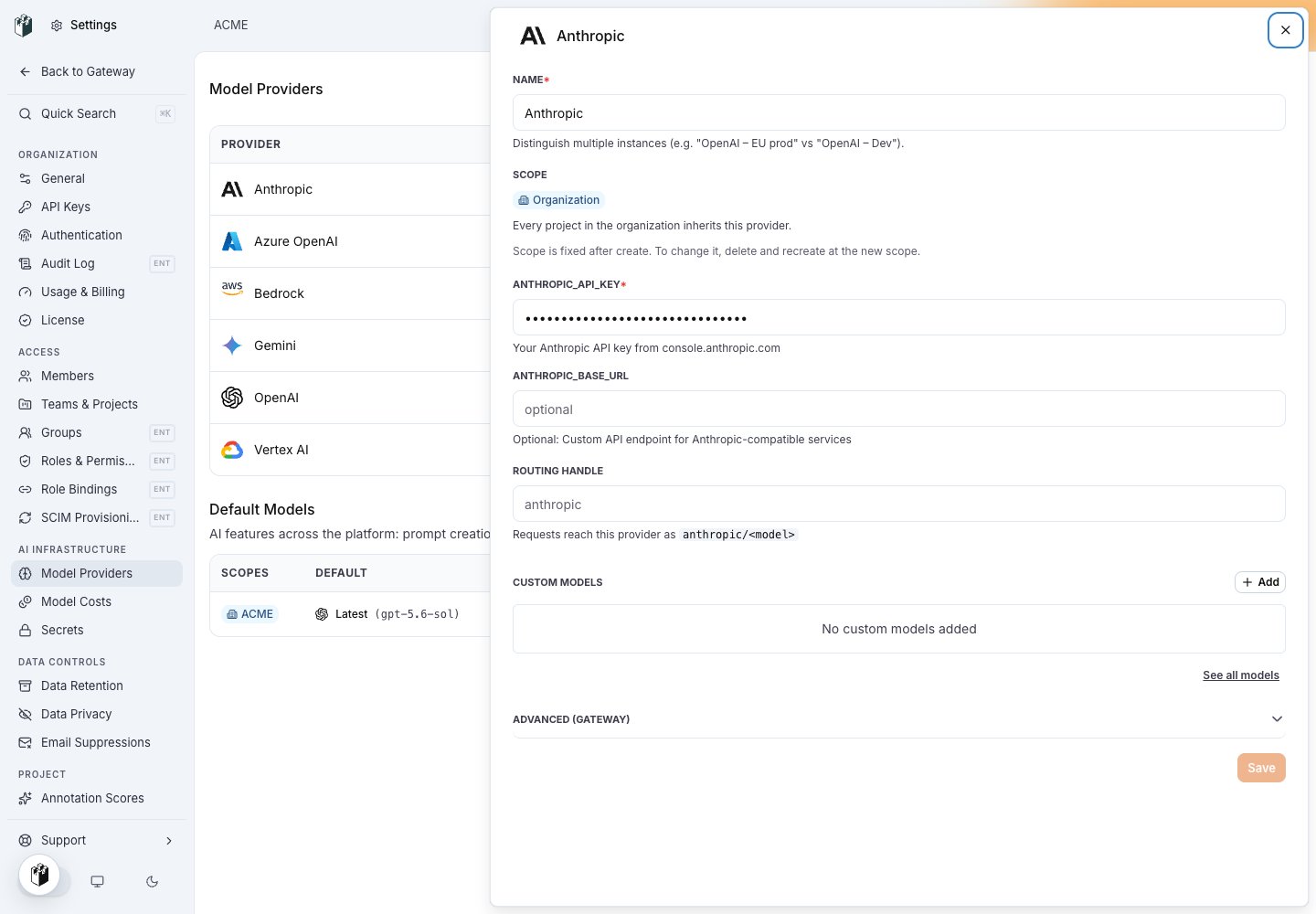
Task: Click the Azure OpenAI logo icon
Action: point(232,241)
